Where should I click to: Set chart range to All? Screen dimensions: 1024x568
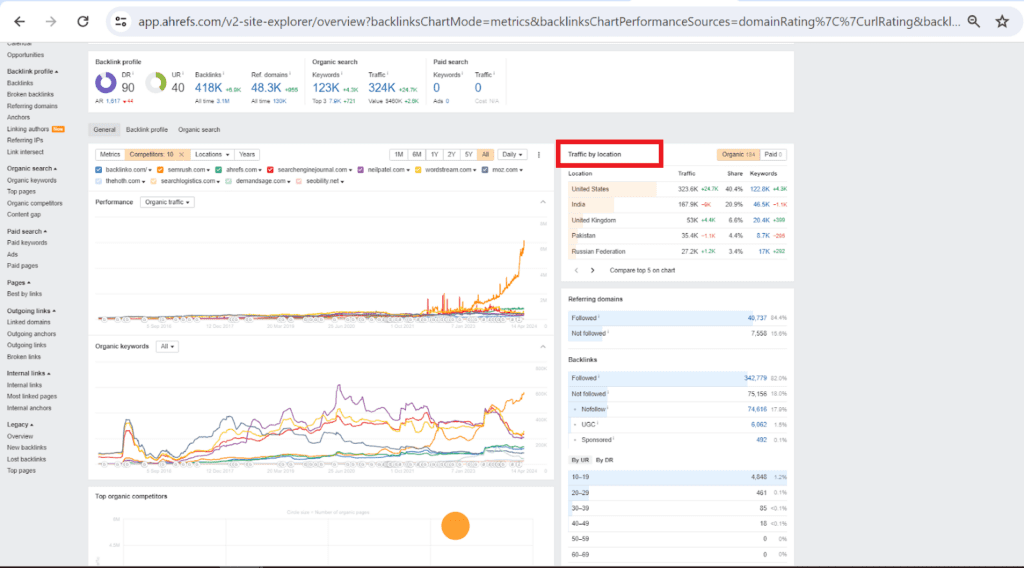click(x=485, y=155)
